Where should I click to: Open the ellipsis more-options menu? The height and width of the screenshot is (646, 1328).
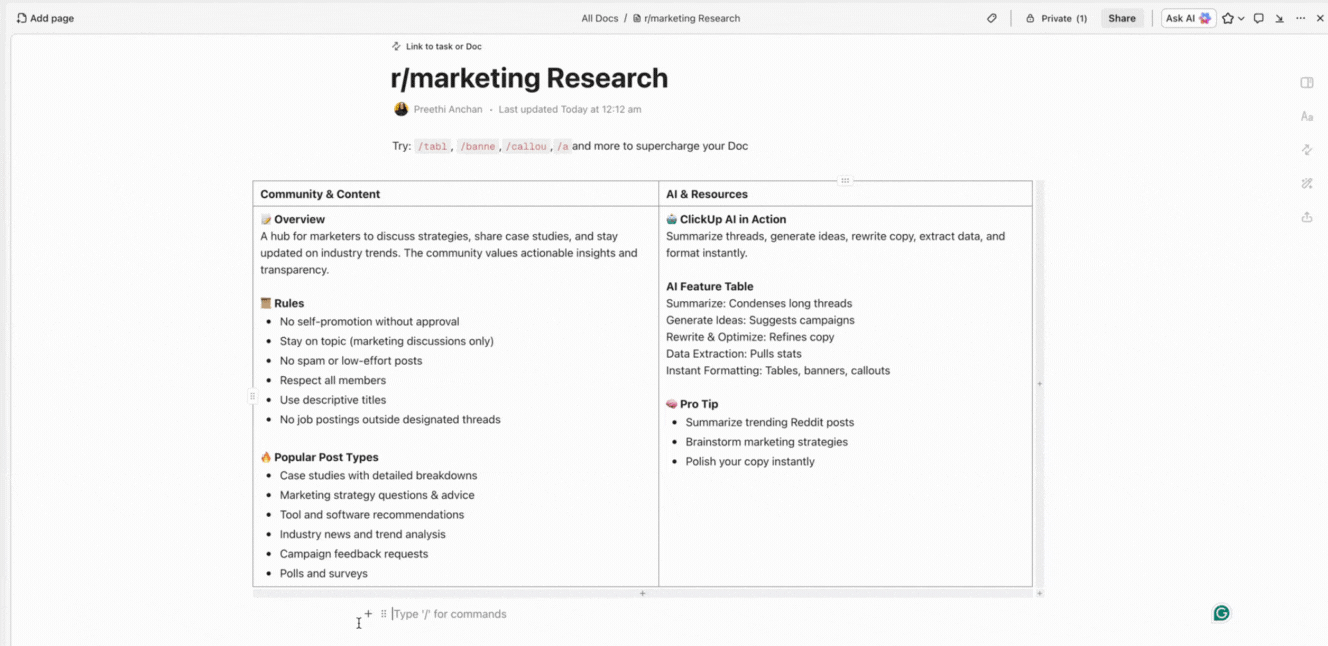pyautogui.click(x=1301, y=18)
